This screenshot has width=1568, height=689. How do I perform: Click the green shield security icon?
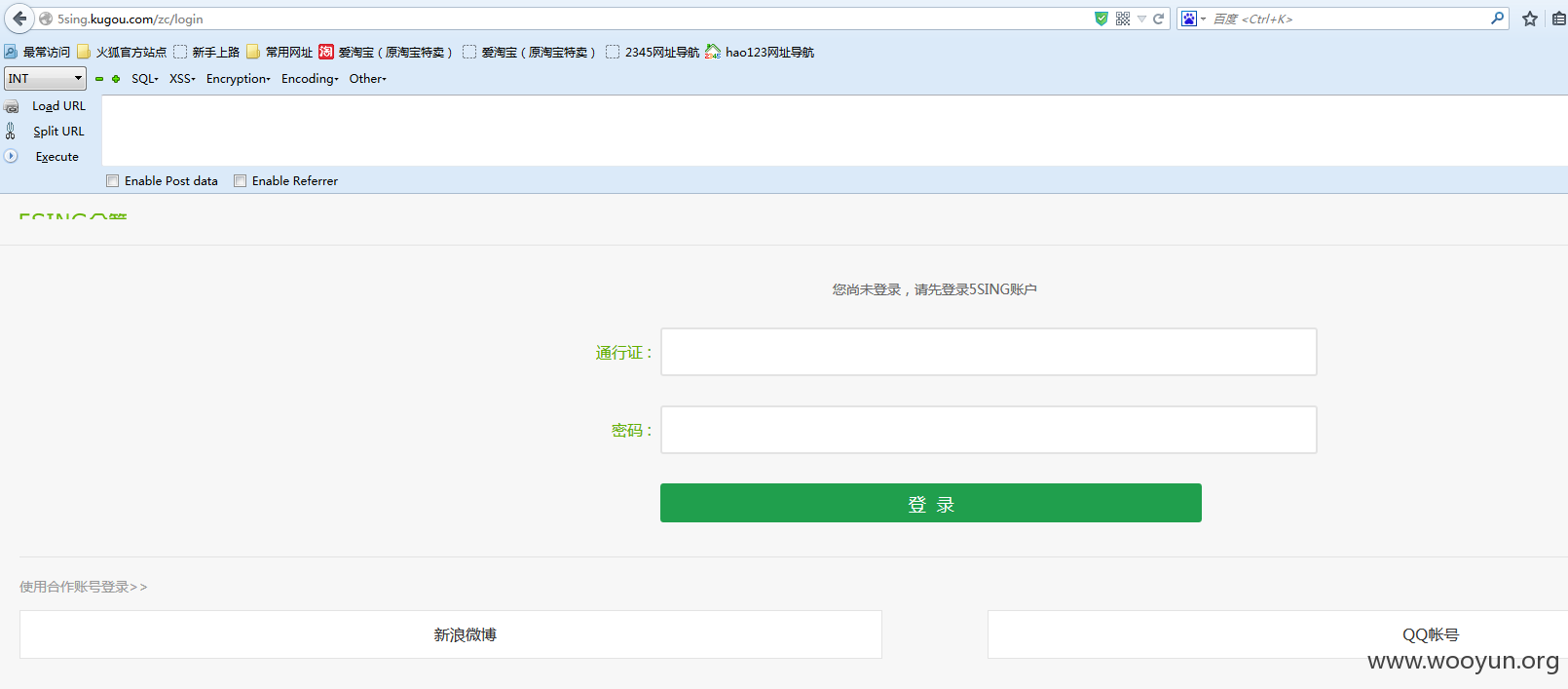[x=1101, y=19]
